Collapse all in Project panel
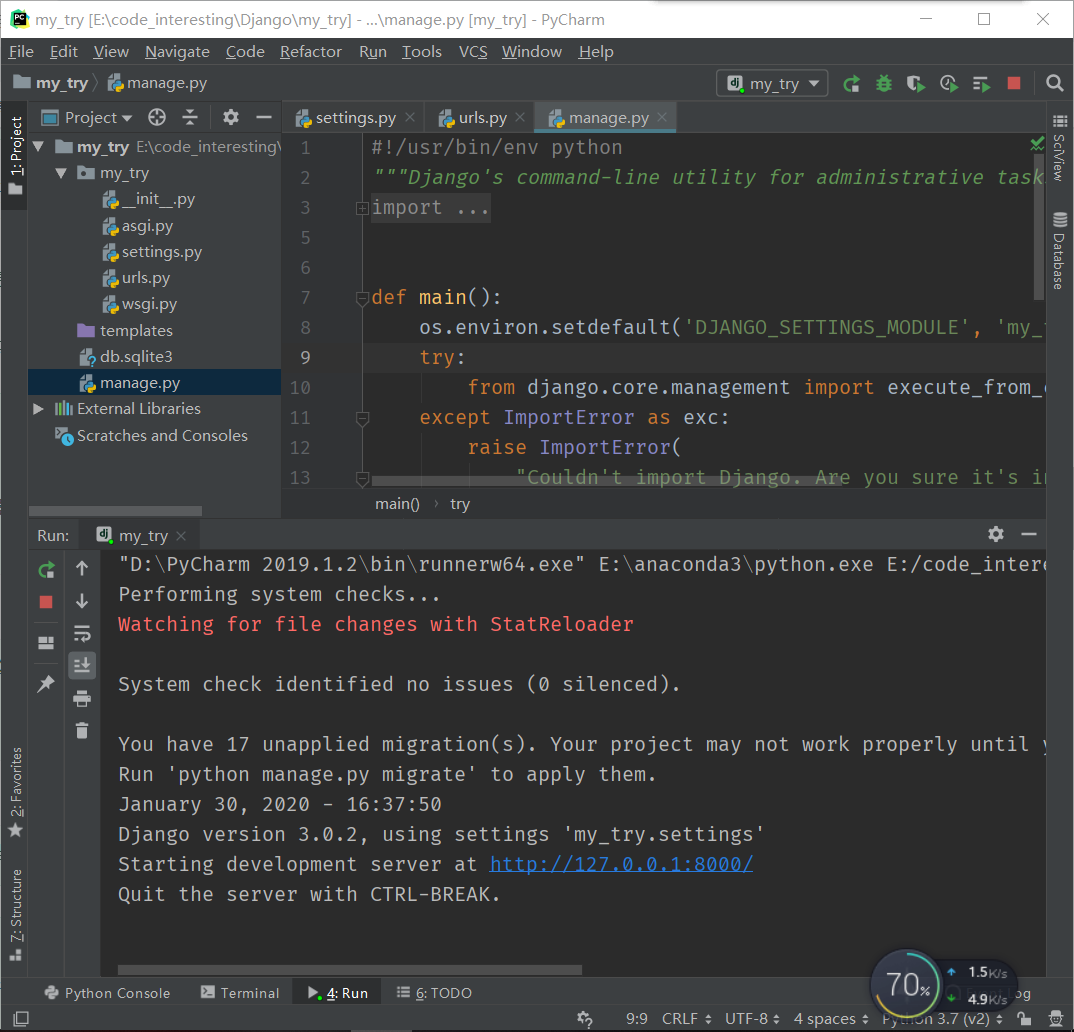The image size is (1074, 1032). pyautogui.click(x=190, y=118)
